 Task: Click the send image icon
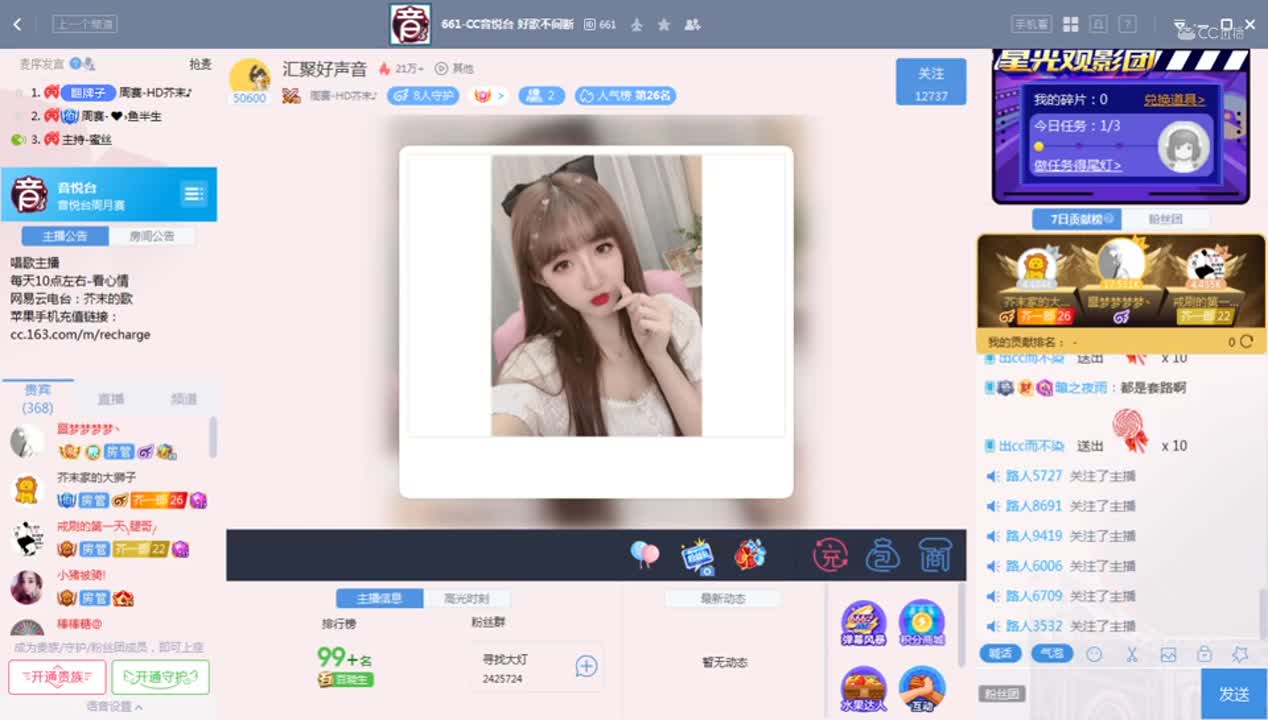tap(1168, 654)
